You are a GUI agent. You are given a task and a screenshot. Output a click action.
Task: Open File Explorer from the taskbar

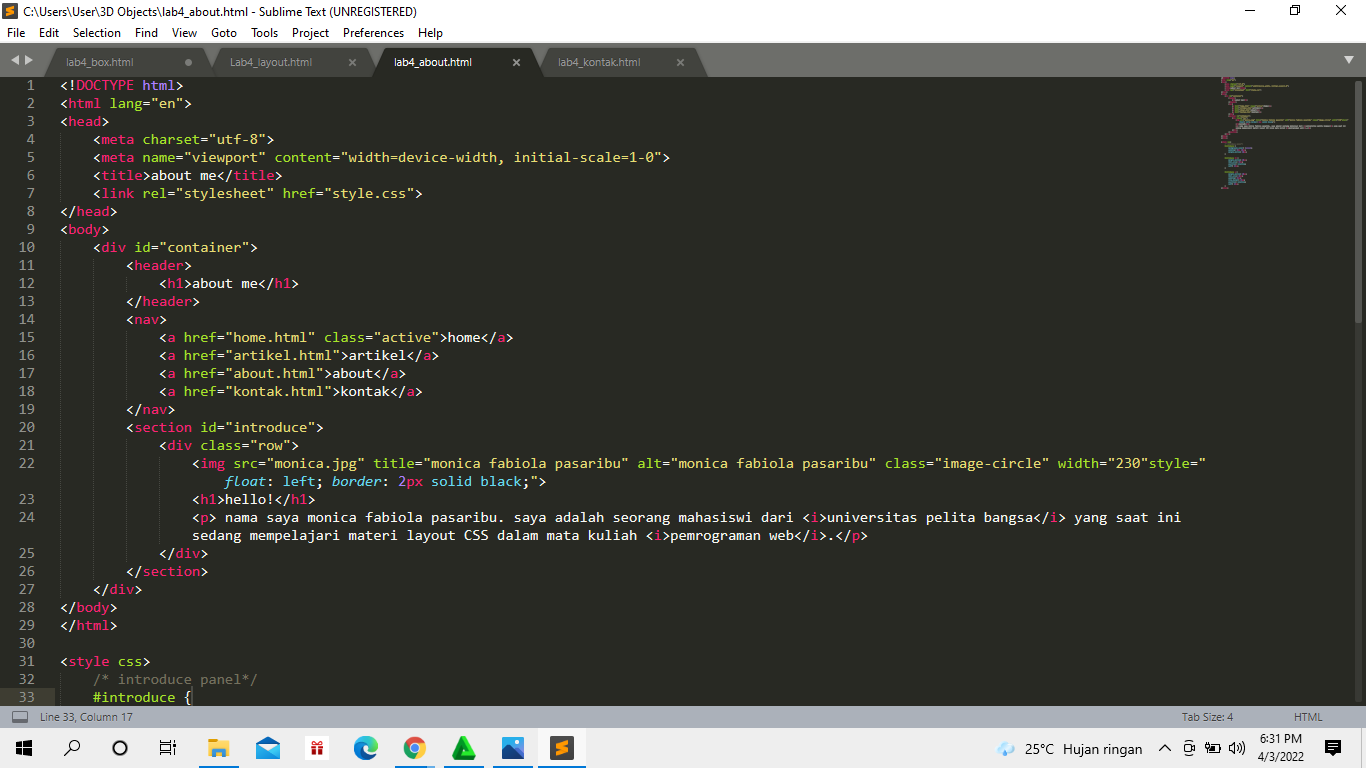(x=218, y=748)
